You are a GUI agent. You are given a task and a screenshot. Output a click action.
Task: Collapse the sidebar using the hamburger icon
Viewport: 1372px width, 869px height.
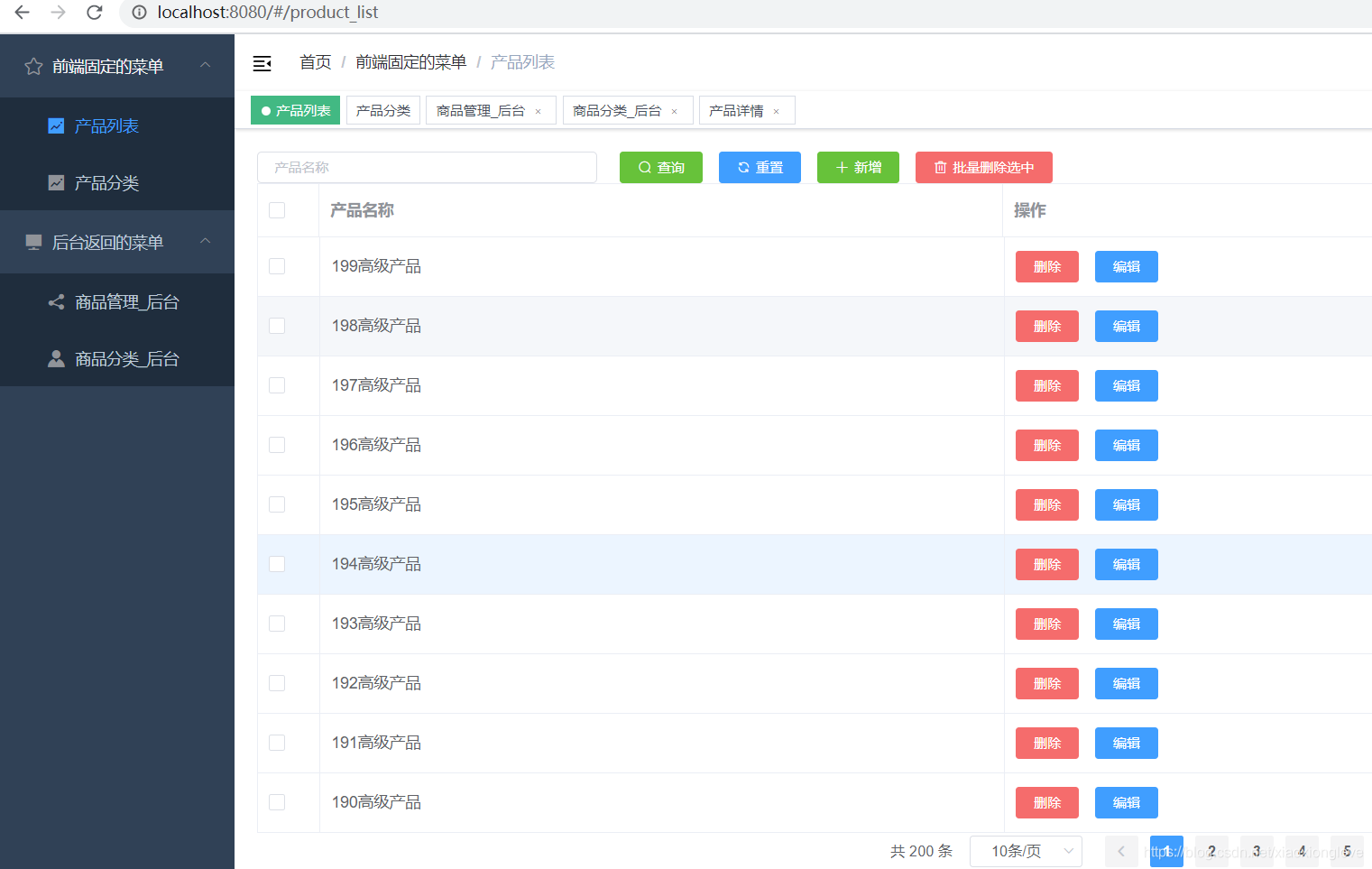tap(262, 63)
